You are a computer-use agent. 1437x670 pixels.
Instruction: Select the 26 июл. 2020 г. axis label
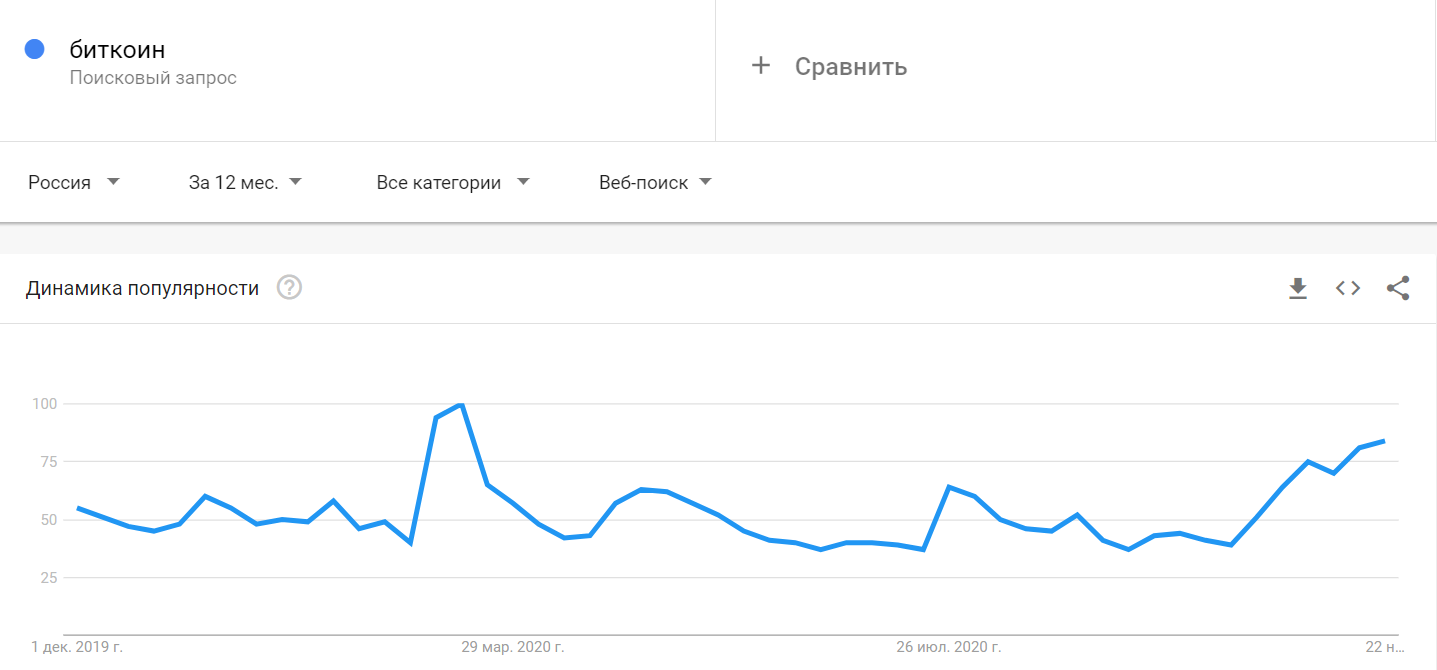pyautogui.click(x=949, y=647)
